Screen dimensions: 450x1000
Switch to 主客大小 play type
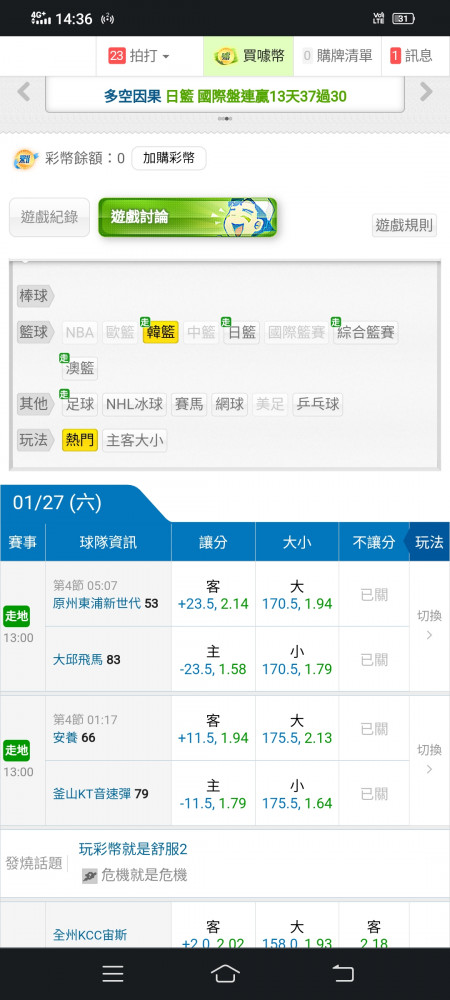[134, 440]
